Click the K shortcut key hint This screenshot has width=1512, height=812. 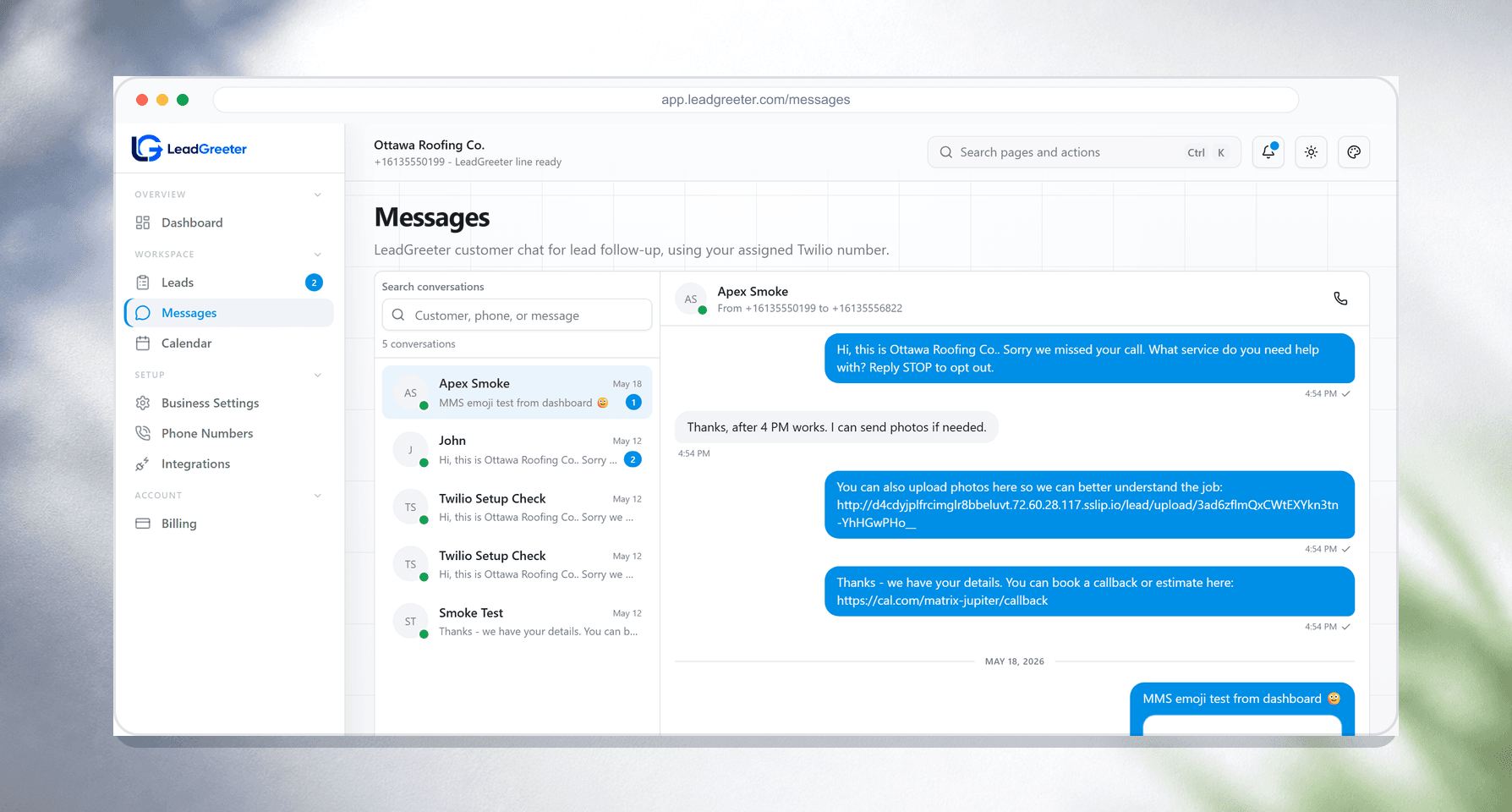tap(1221, 153)
